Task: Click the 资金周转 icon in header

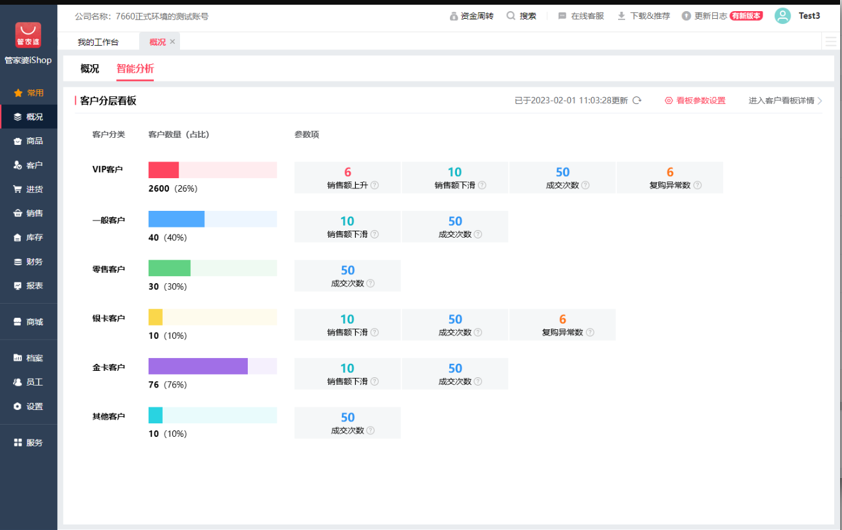Action: [454, 16]
